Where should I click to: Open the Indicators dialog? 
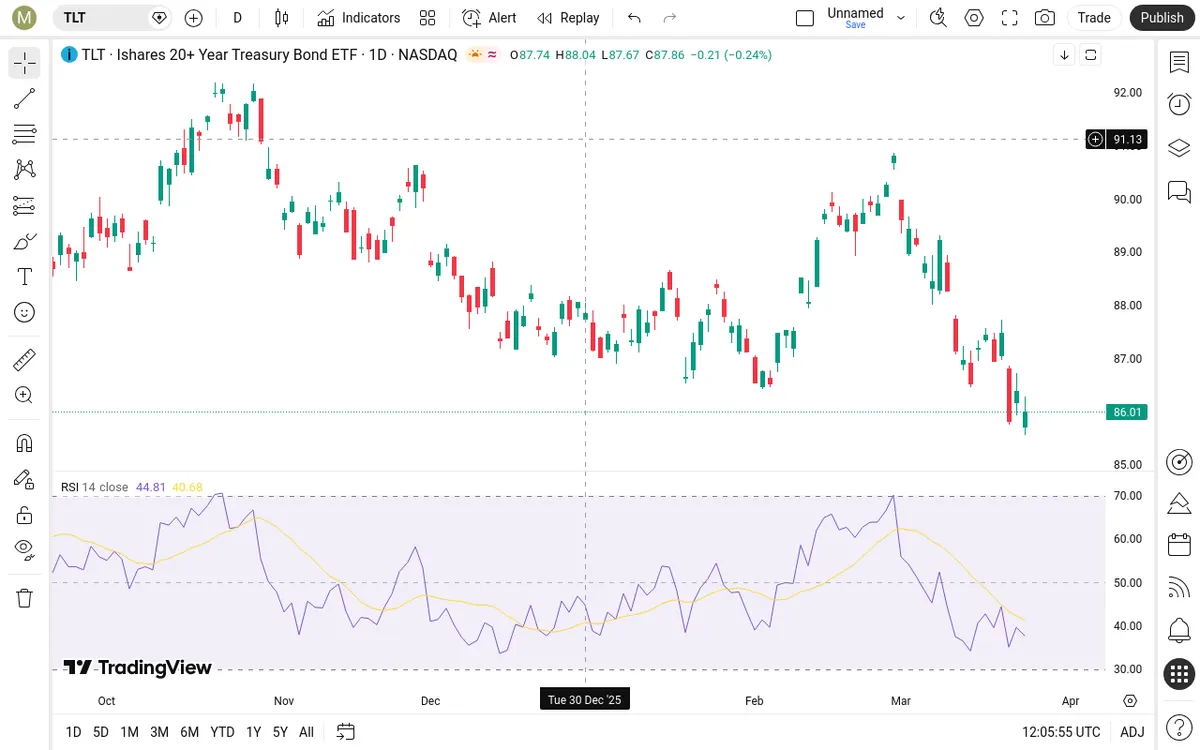pyautogui.click(x=359, y=17)
